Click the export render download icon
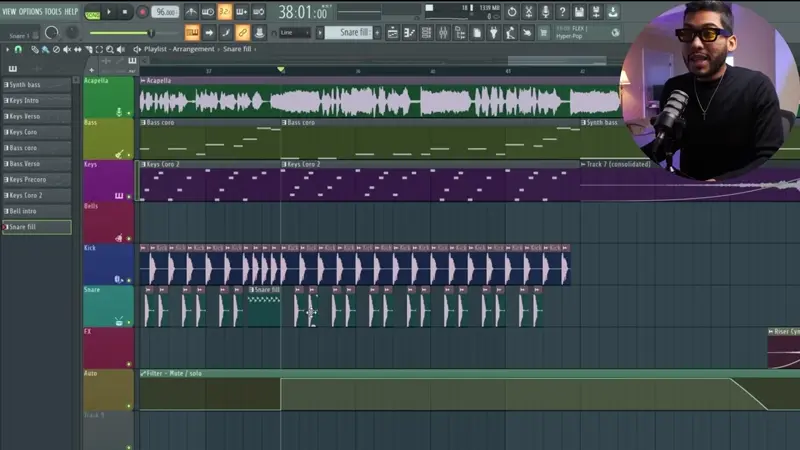Image resolution: width=800 pixels, height=450 pixels. 613,11
